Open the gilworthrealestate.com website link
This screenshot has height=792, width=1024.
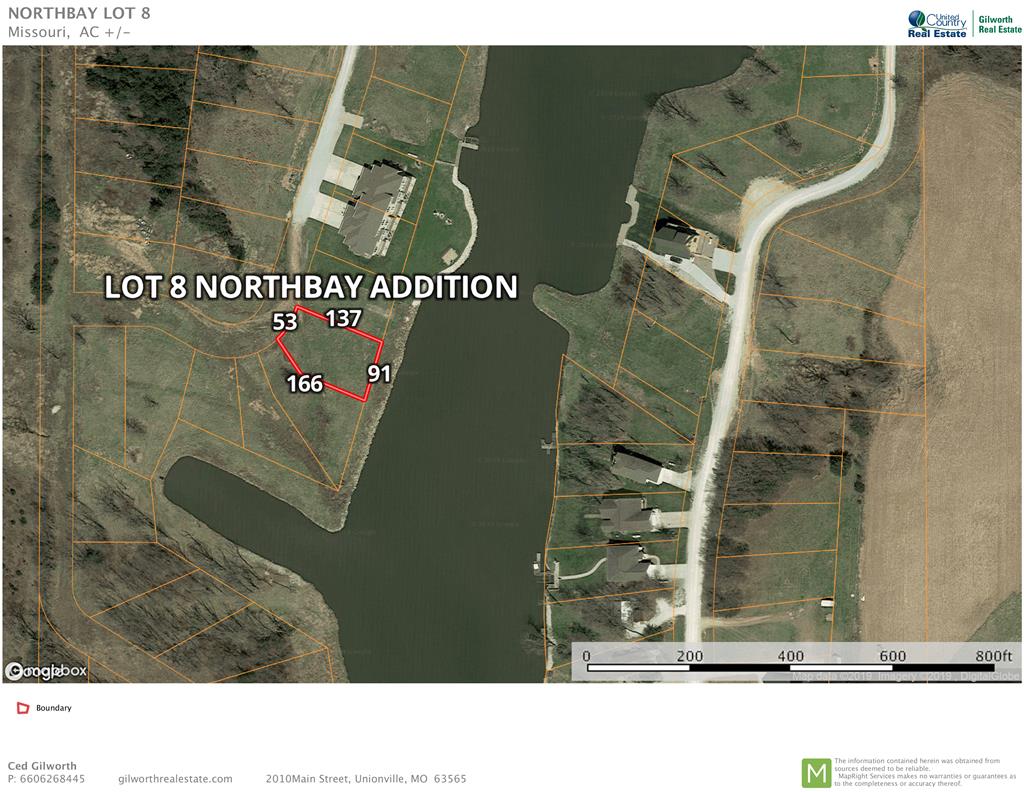[x=176, y=779]
